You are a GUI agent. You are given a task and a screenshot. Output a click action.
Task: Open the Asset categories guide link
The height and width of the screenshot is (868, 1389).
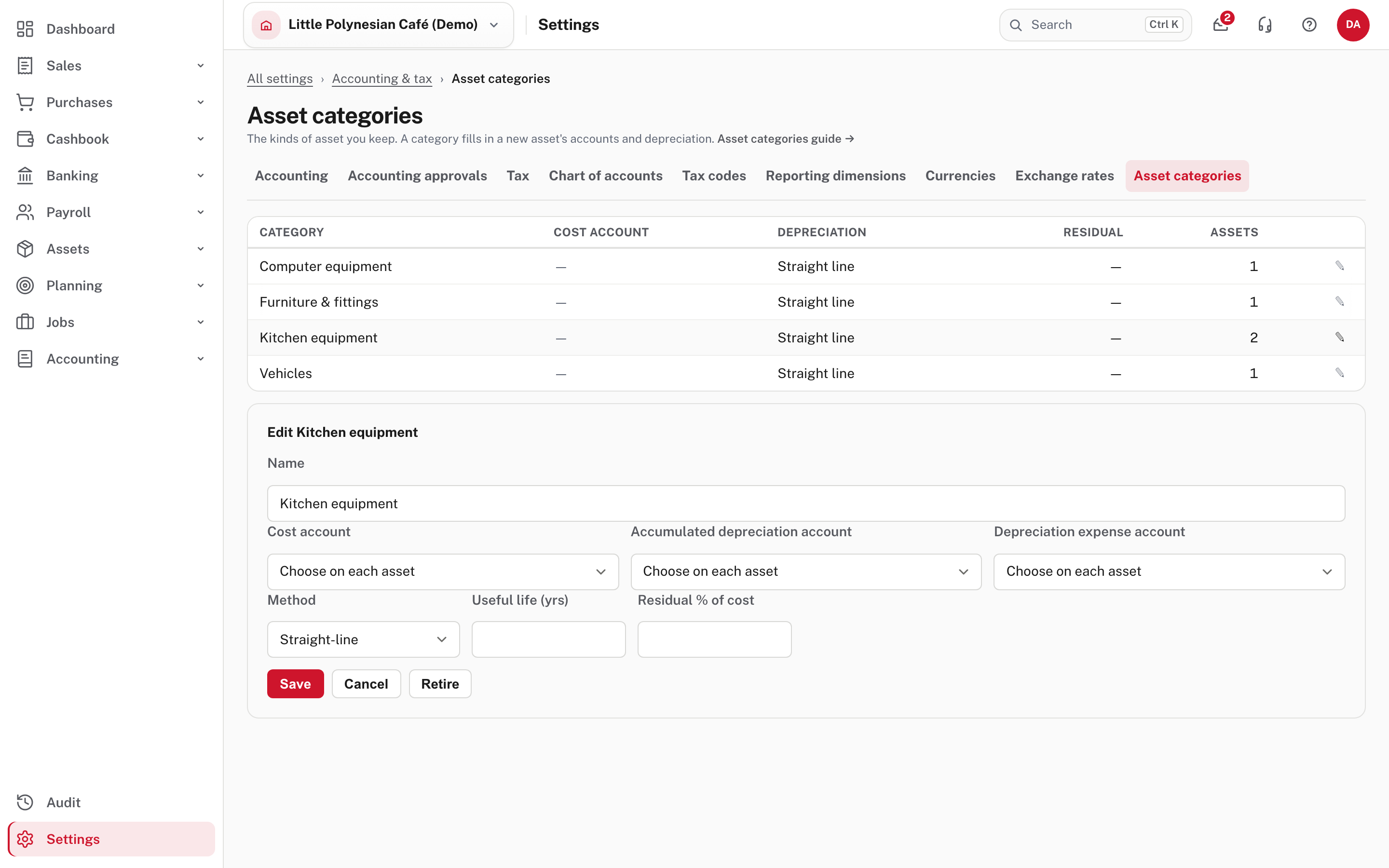[786, 139]
